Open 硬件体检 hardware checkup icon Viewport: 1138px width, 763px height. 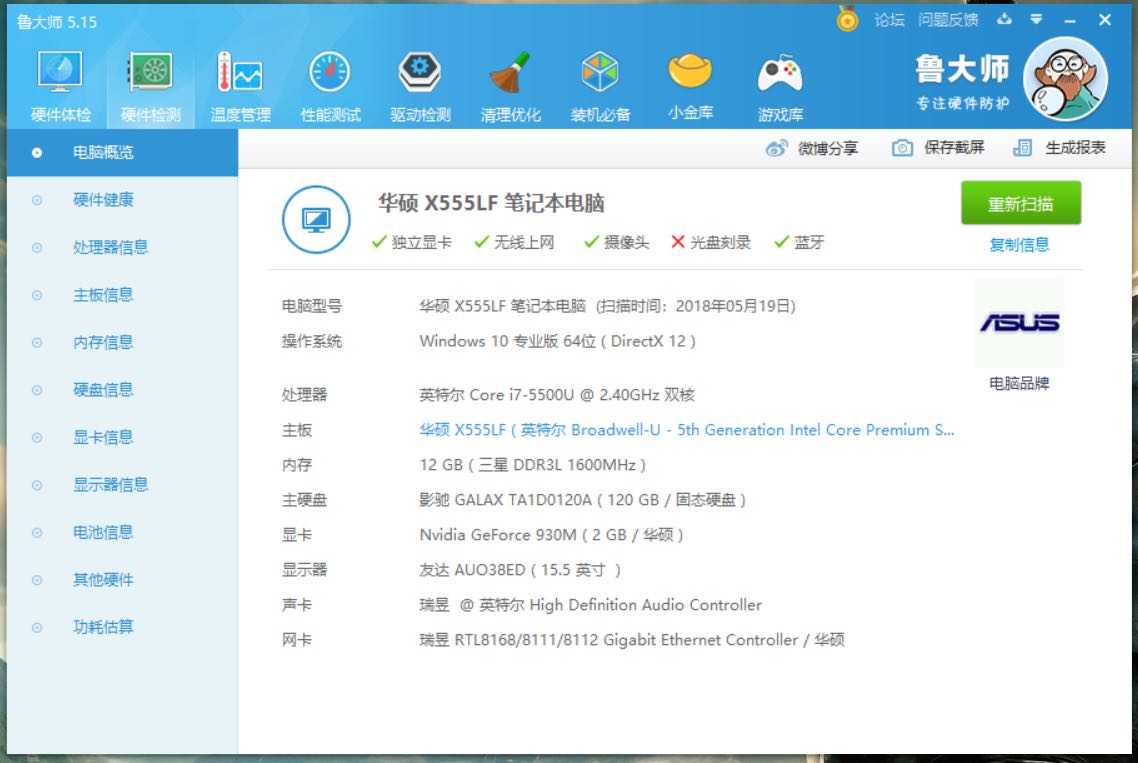60,73
